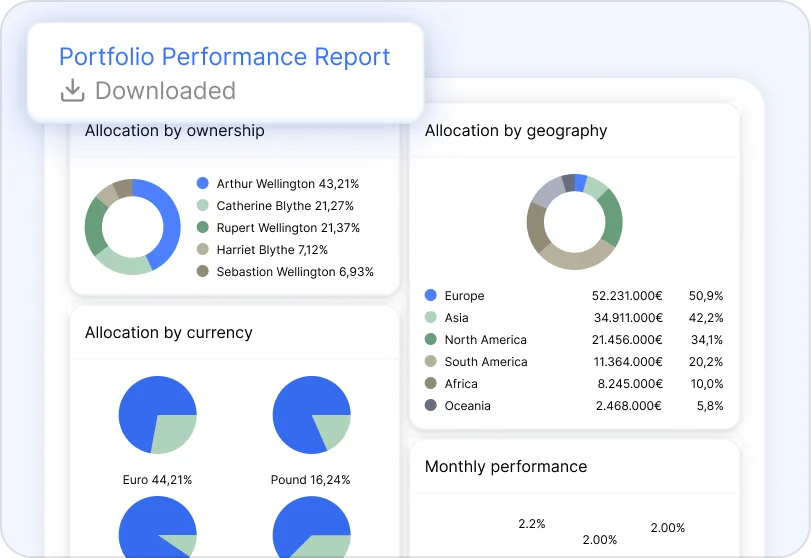Click the Pound pie chart
The width and height of the screenshot is (811, 558).
click(311, 415)
